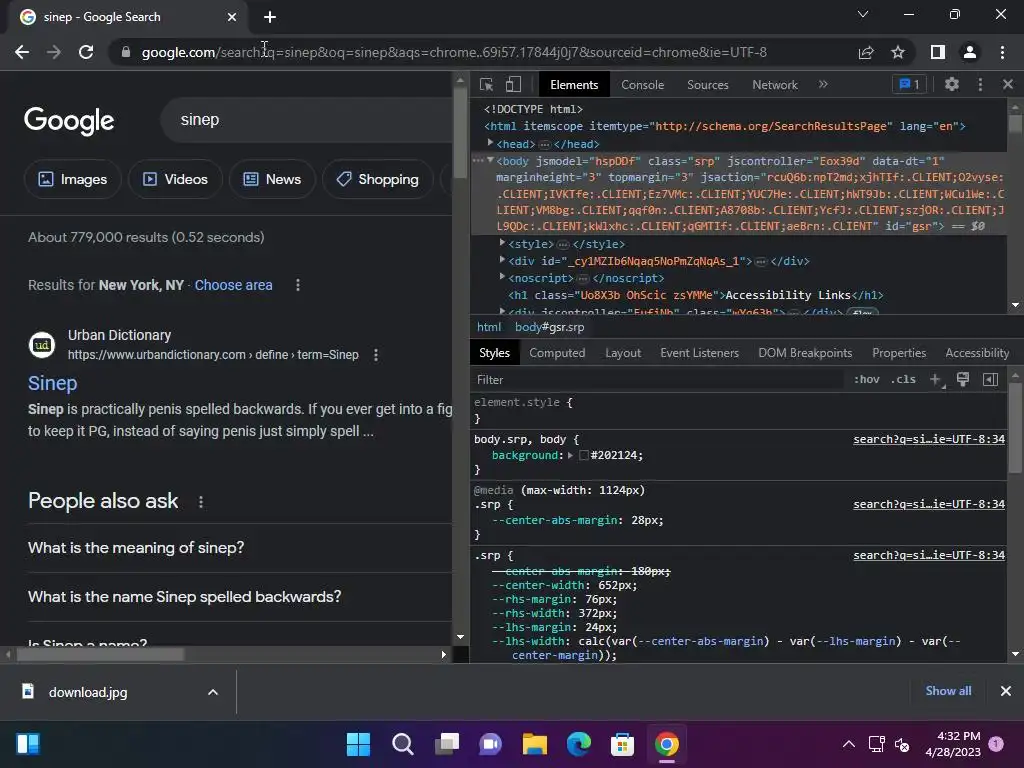Filter results by News
The width and height of the screenshot is (1024, 768).
click(272, 179)
